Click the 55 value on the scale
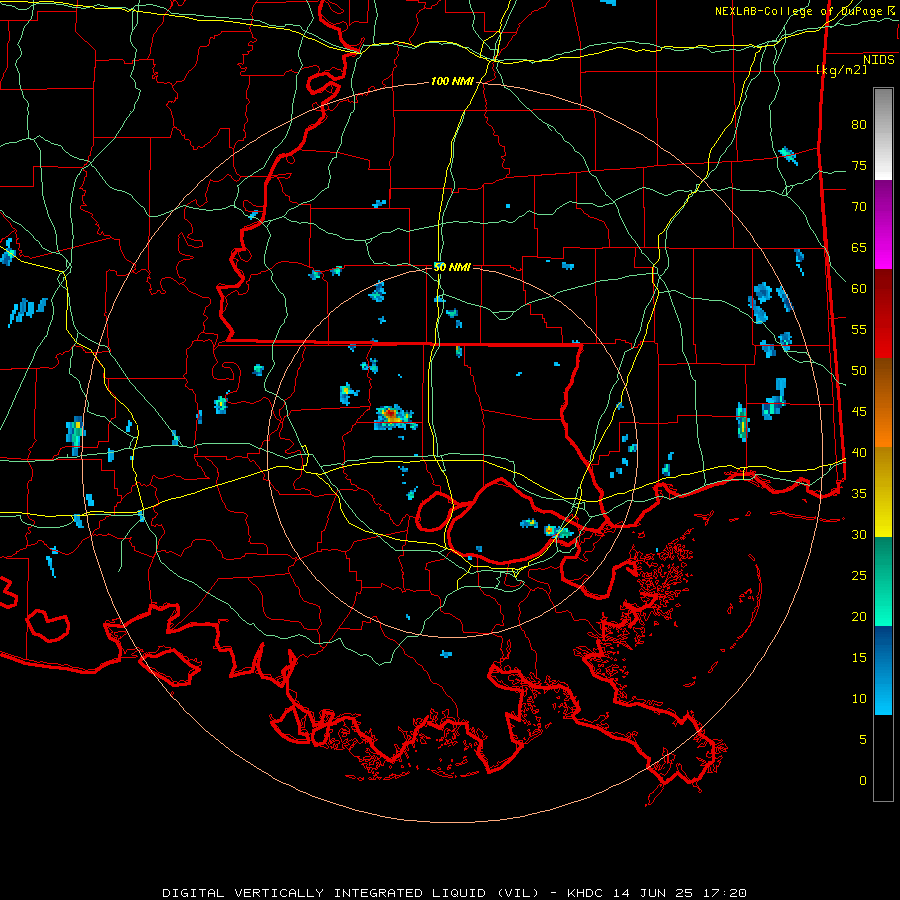The width and height of the screenshot is (900, 900). tap(859, 329)
